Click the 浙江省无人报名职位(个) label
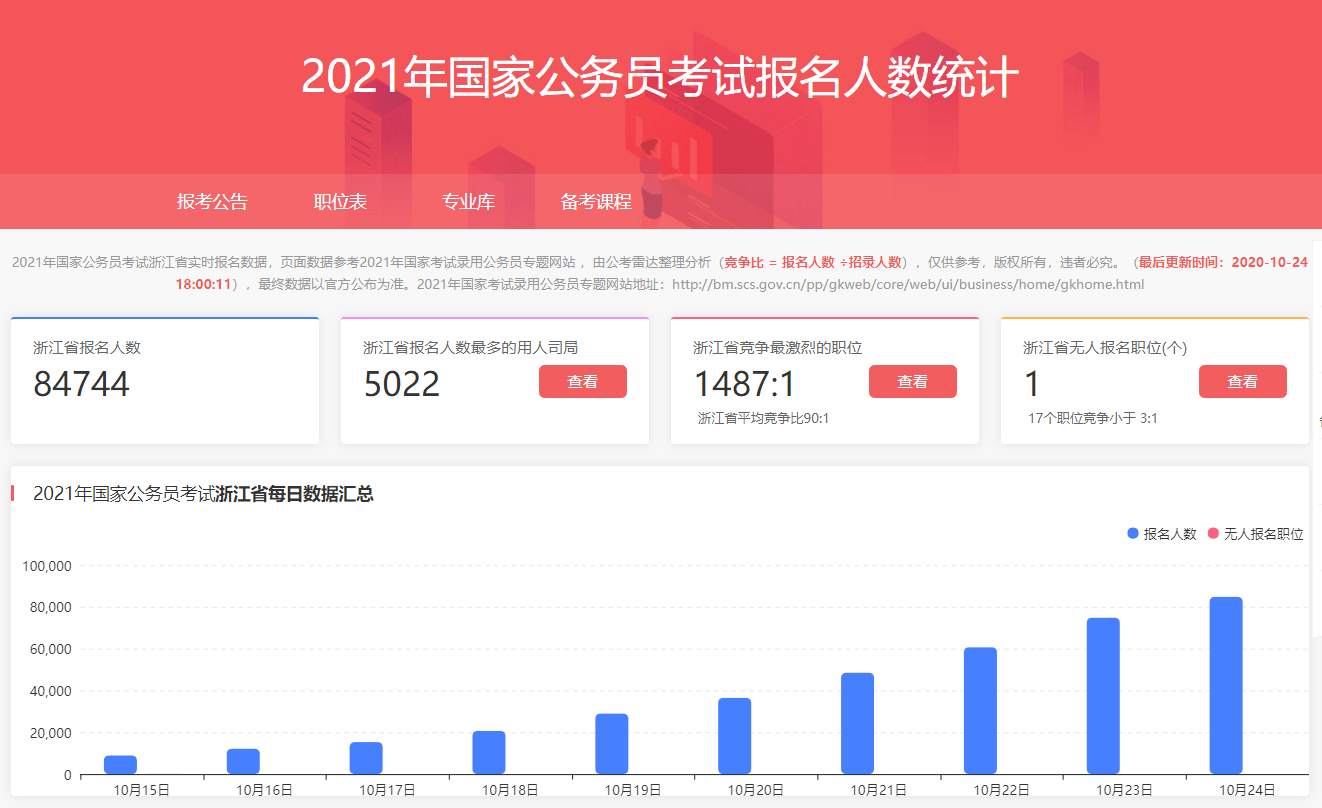Image resolution: width=1322 pixels, height=808 pixels. point(1105,348)
